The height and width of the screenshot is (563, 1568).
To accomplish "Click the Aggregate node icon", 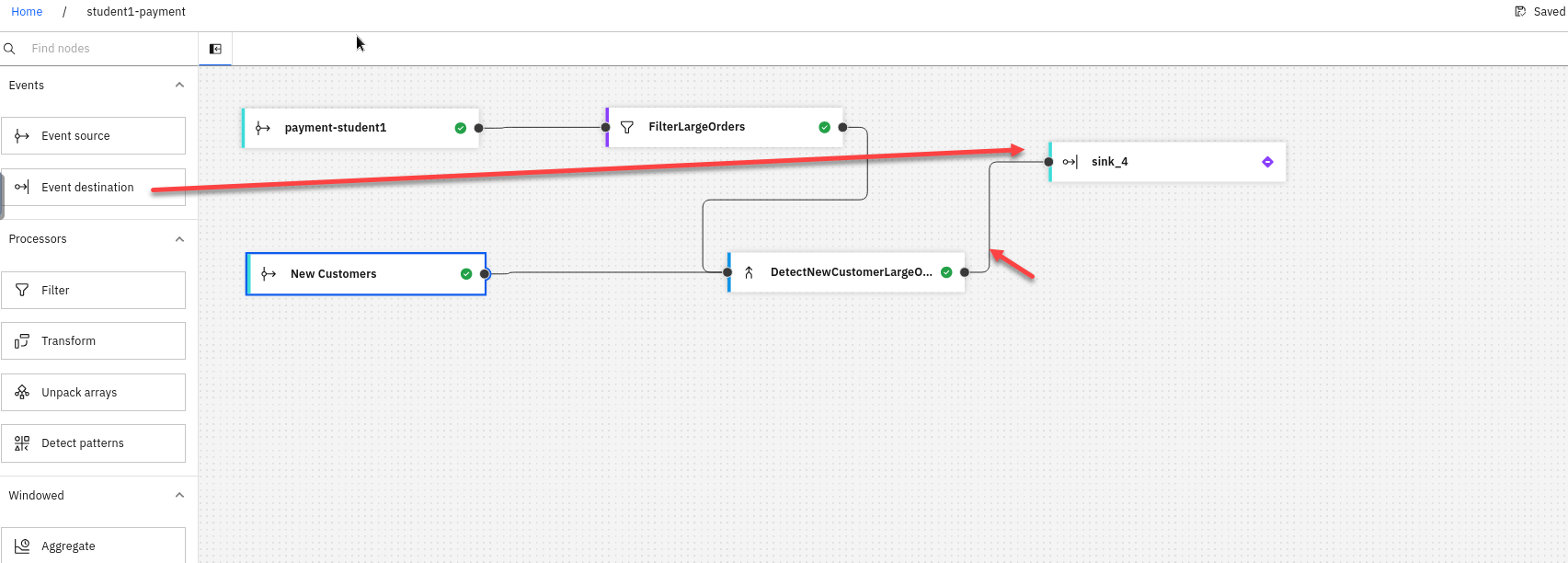I will [22, 546].
